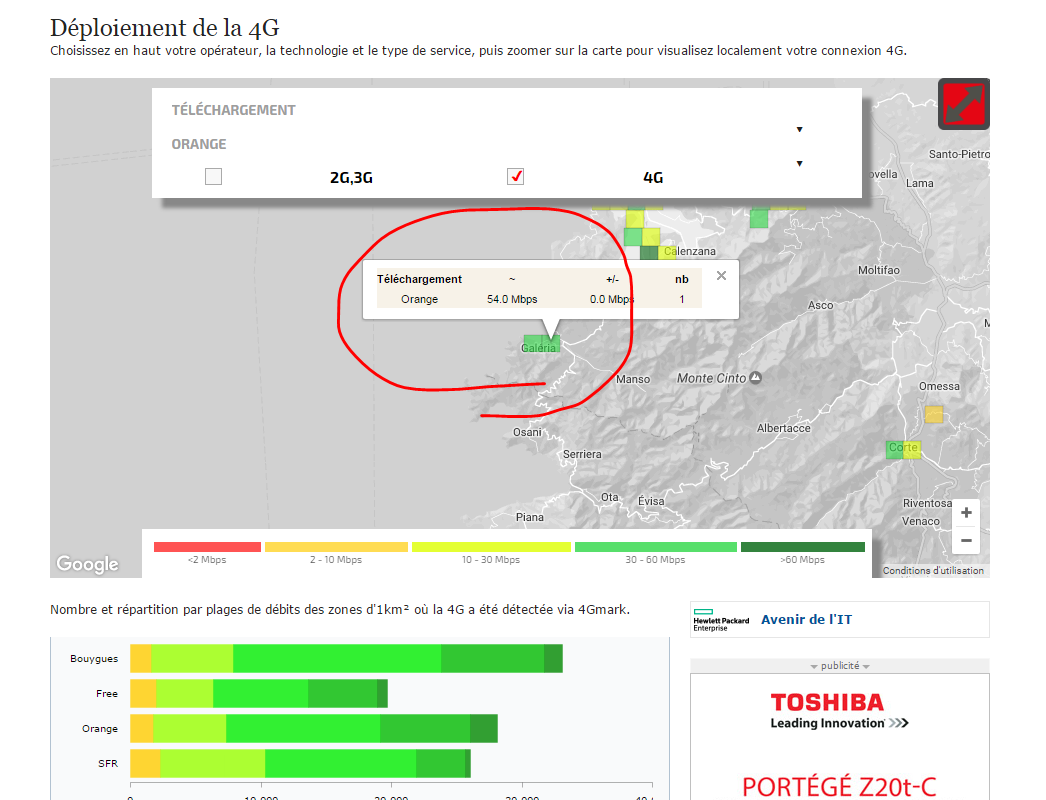1046x800 pixels.
Task: Click the dark green >60 Mbps legend swatch
Action: pos(802,547)
